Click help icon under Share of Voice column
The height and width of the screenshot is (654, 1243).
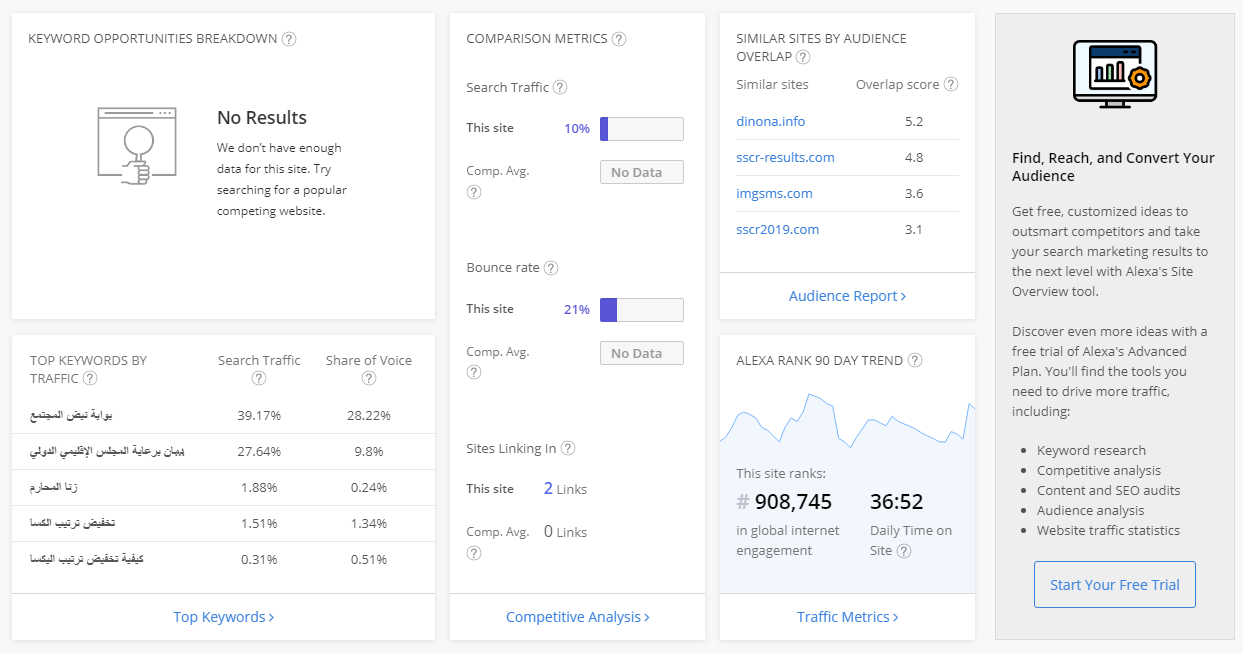tap(369, 378)
